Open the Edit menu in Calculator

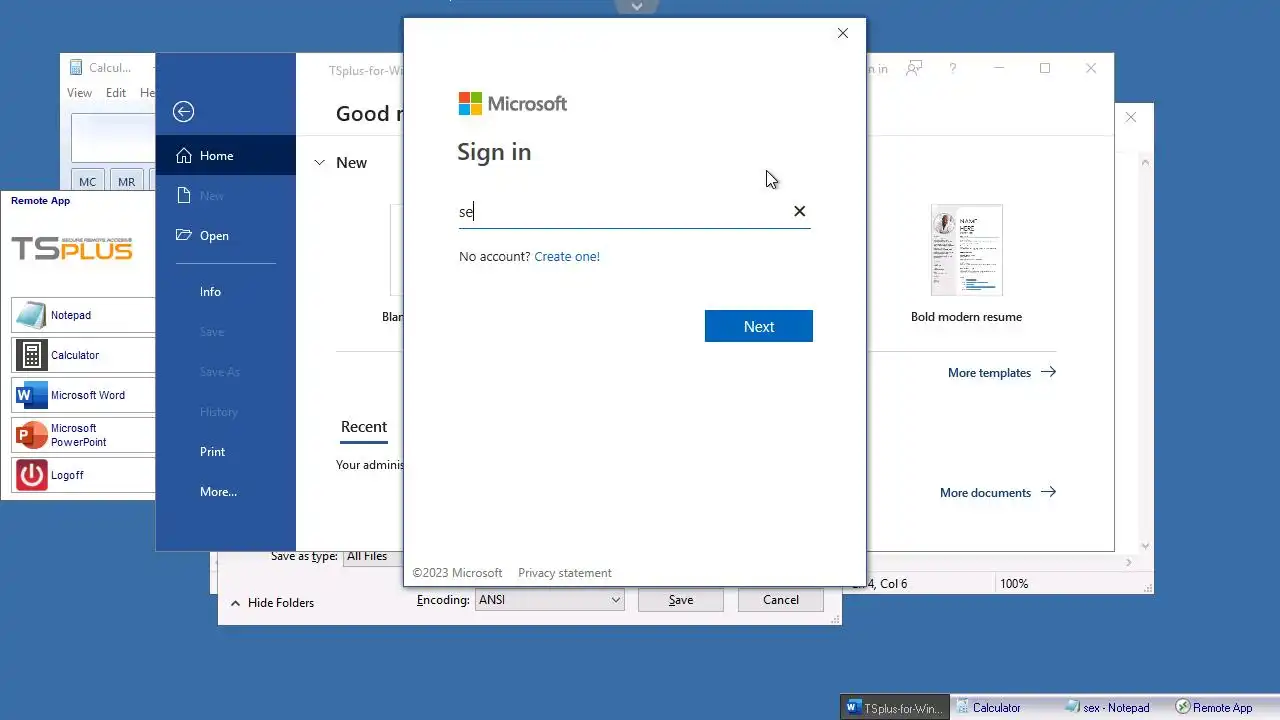(116, 93)
